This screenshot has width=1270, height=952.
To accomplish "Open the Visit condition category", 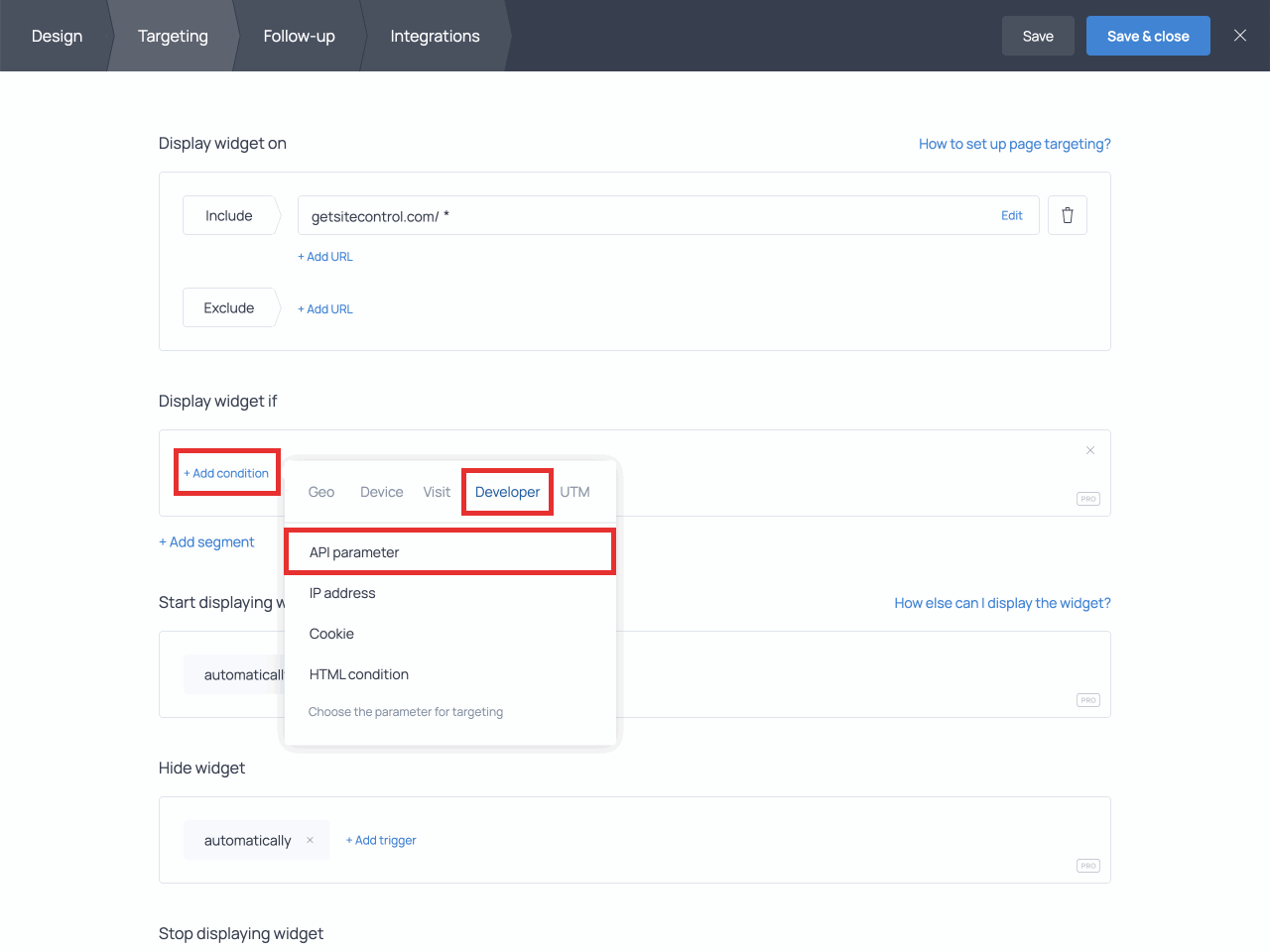I will (437, 492).
